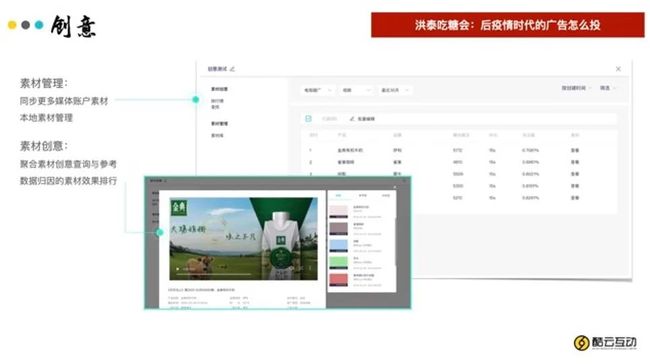Close the material management dialog with the X

point(618,69)
